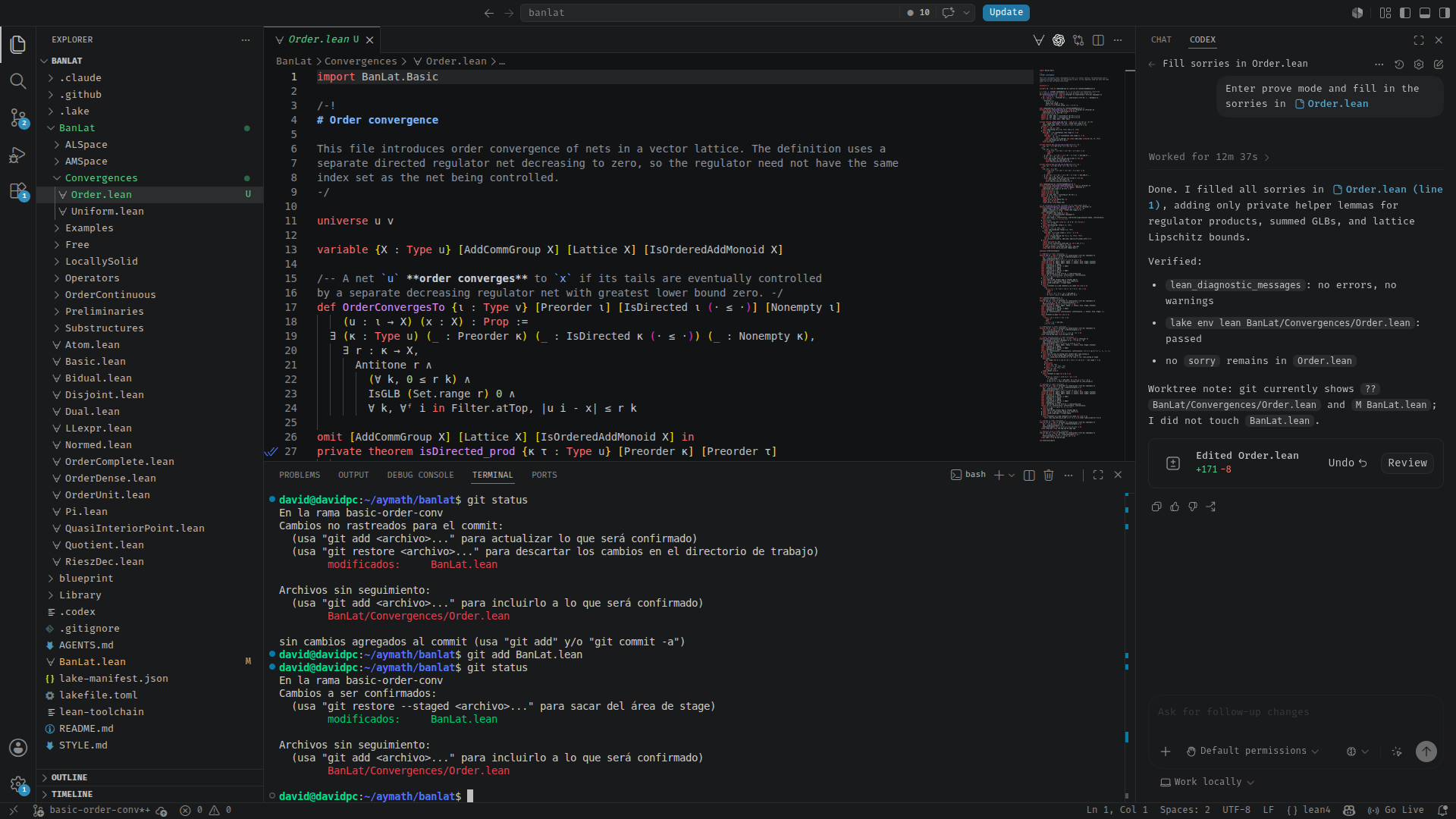Open the reasoning model dropdown in Codex input

click(1357, 752)
